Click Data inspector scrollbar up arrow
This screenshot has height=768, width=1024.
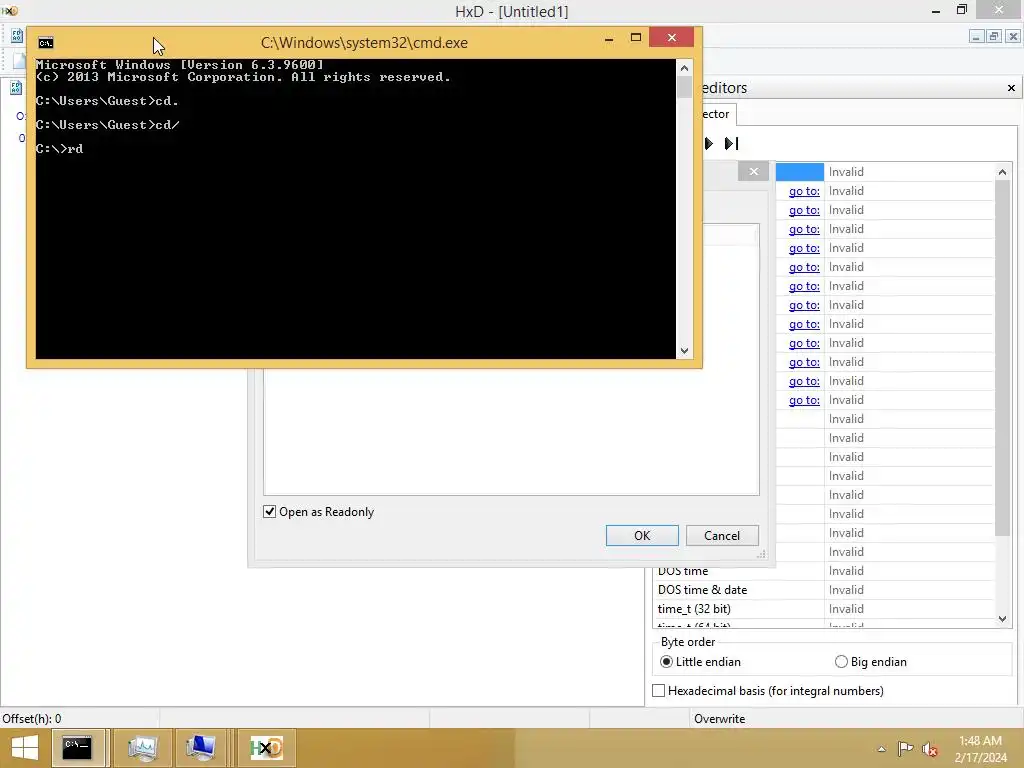(x=1002, y=172)
